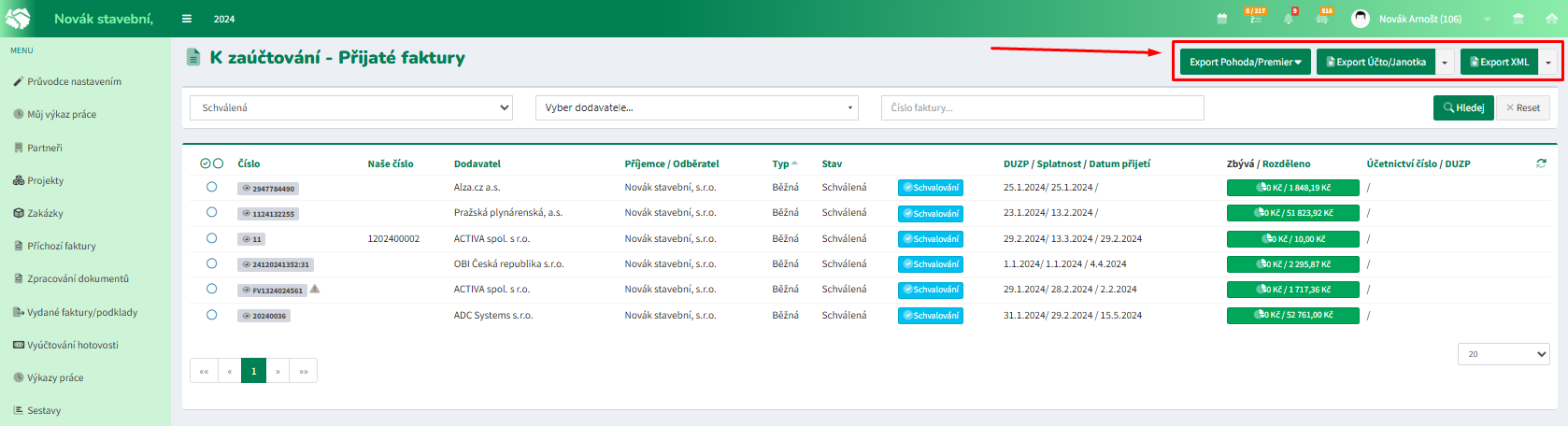
Task: Open the notifications bell with 9 badge
Action: coord(1289,19)
